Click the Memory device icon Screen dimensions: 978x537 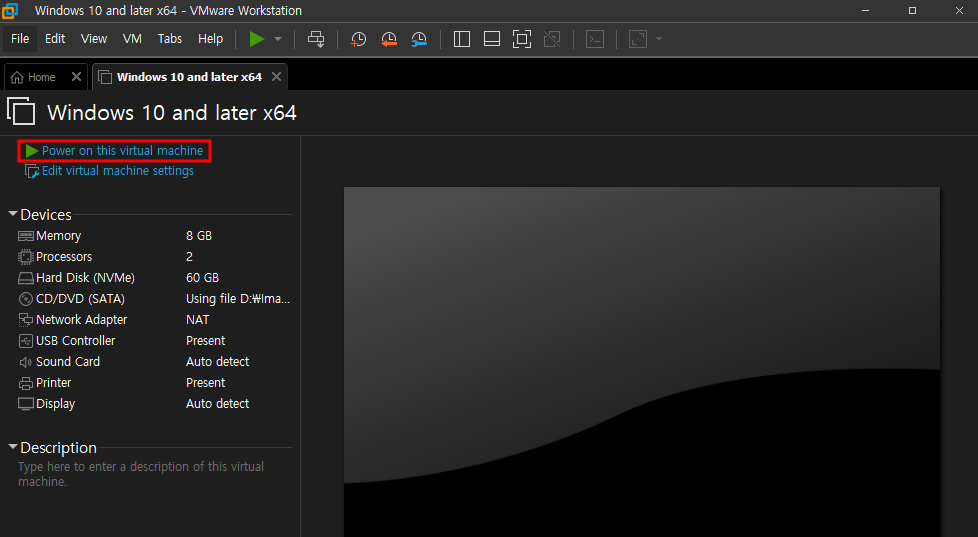click(x=26, y=236)
